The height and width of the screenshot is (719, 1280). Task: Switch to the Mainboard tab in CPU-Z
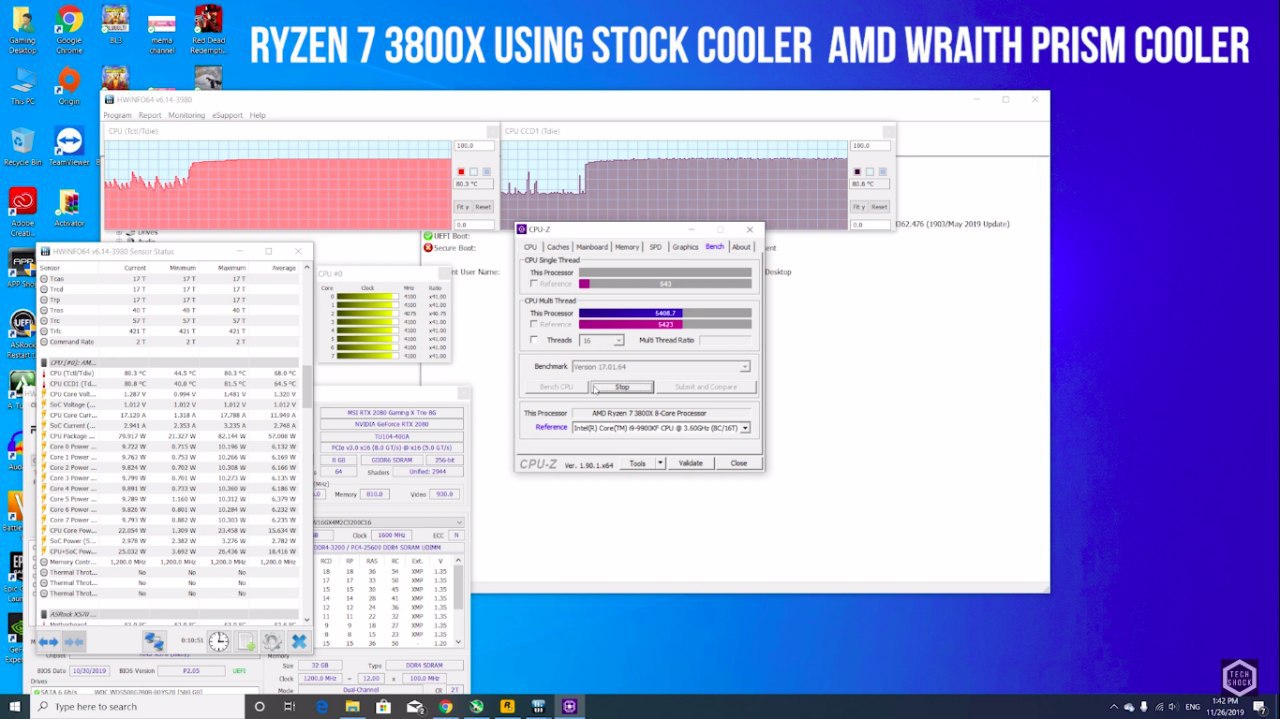[x=591, y=247]
